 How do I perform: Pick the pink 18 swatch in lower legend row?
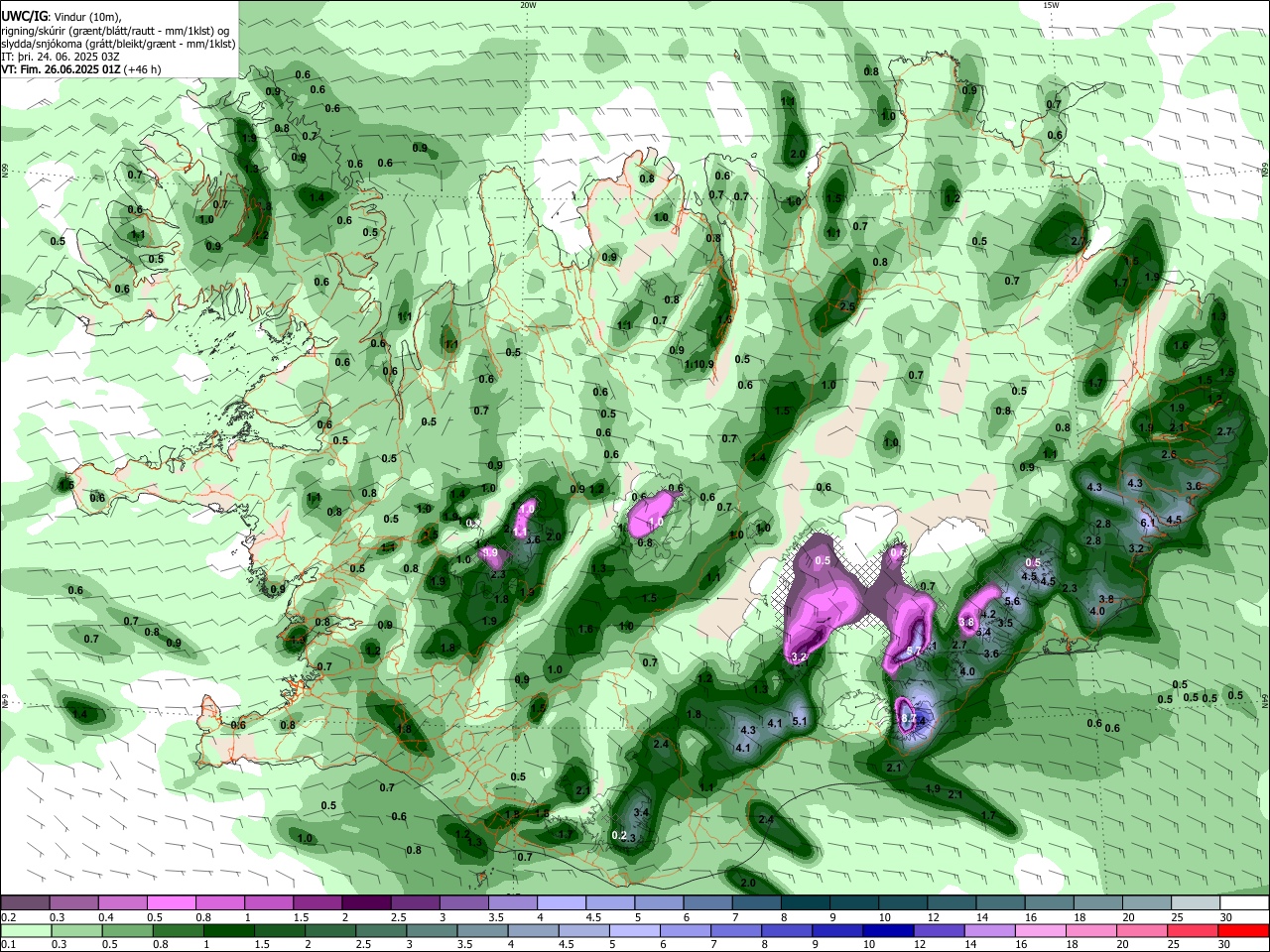click(1091, 931)
